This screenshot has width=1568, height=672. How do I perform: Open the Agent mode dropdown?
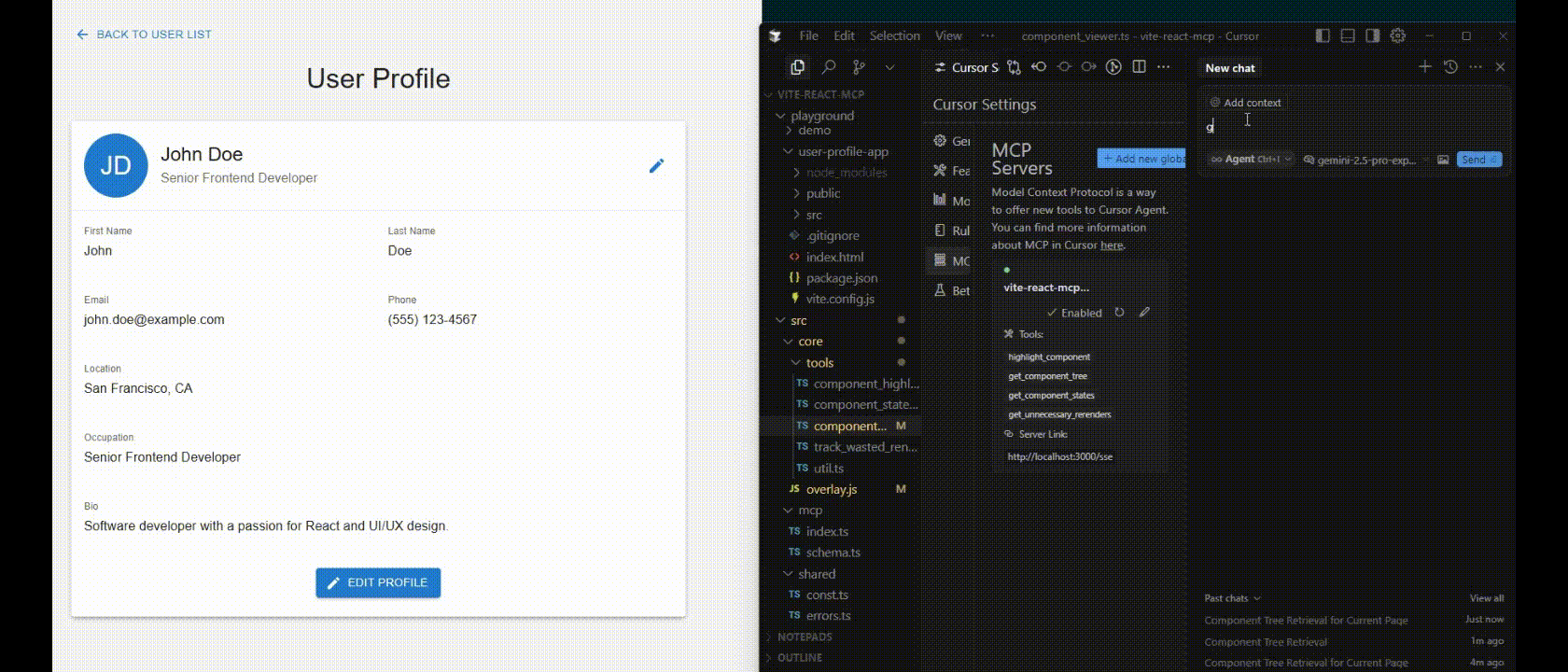pyautogui.click(x=1251, y=160)
